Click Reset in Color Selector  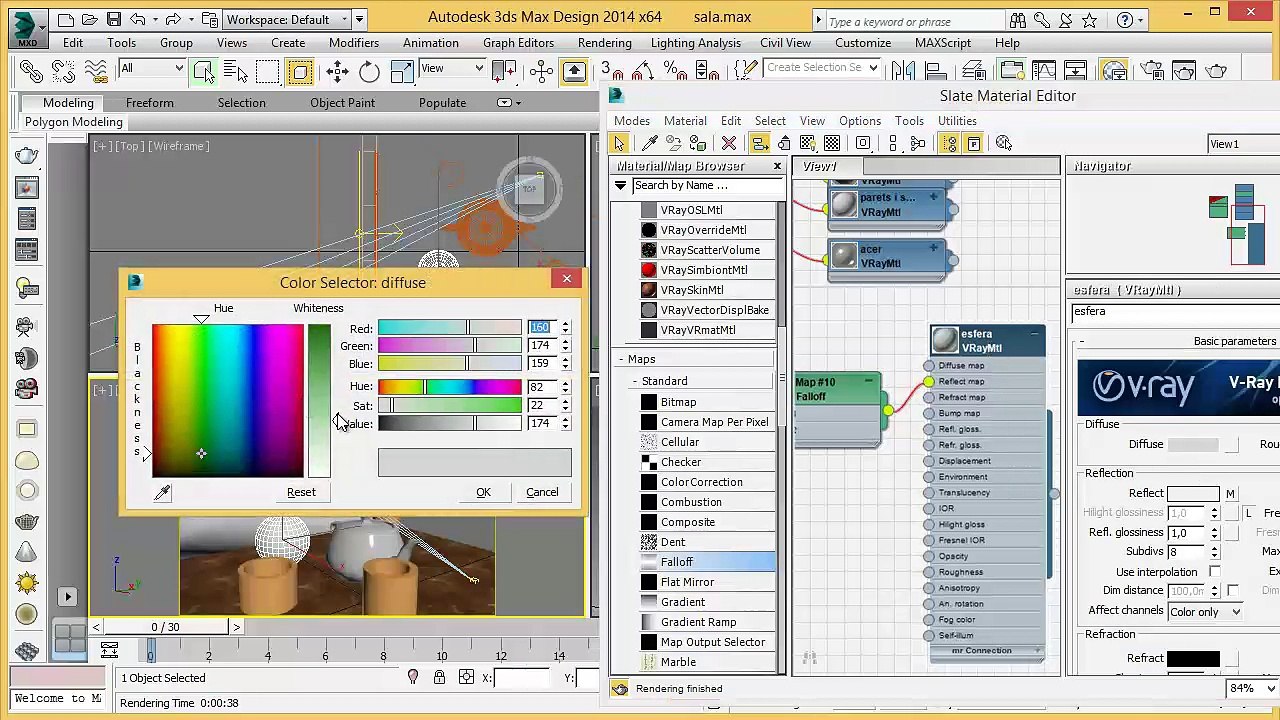coord(301,492)
